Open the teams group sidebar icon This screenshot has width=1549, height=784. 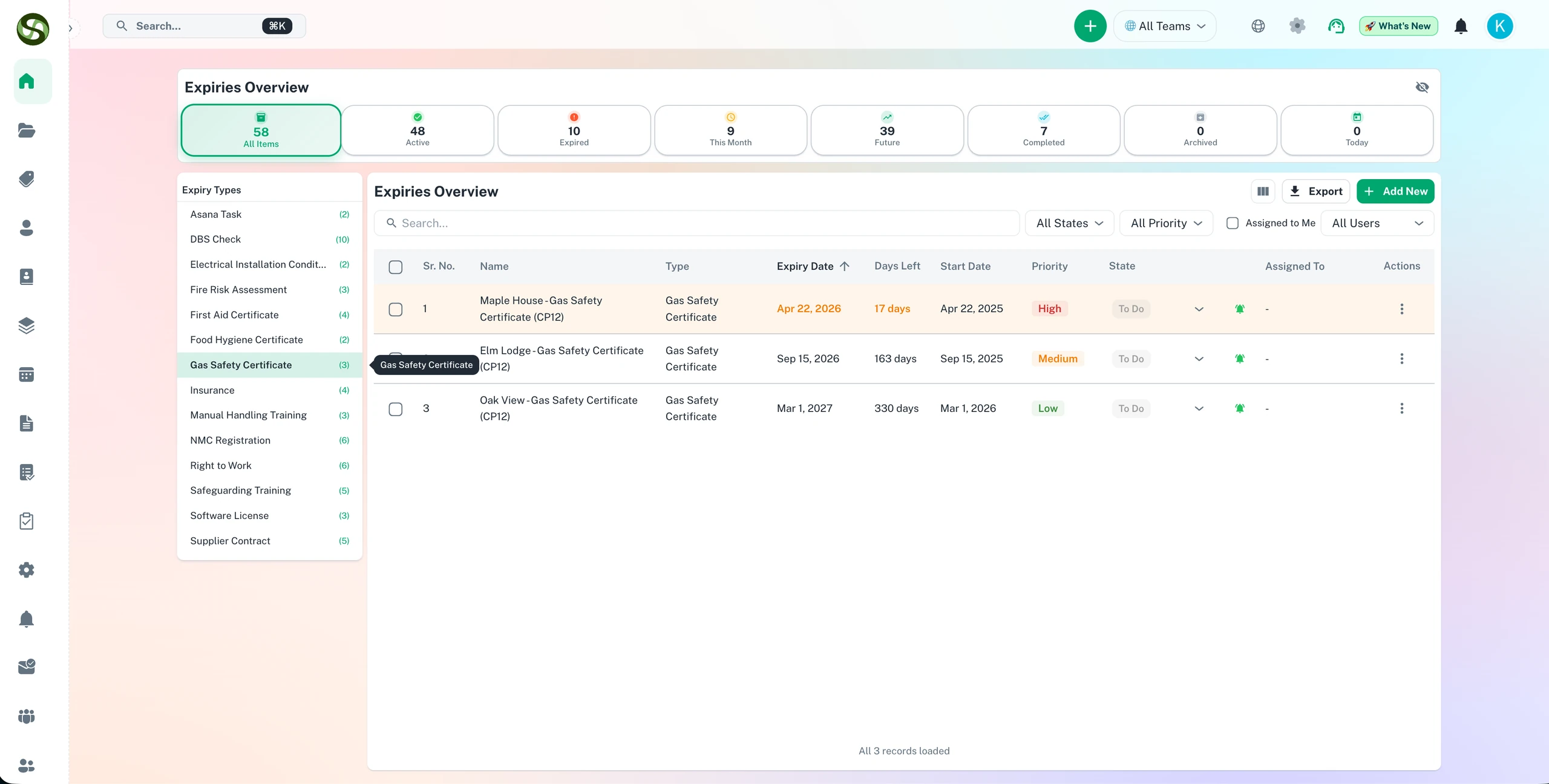(x=27, y=717)
